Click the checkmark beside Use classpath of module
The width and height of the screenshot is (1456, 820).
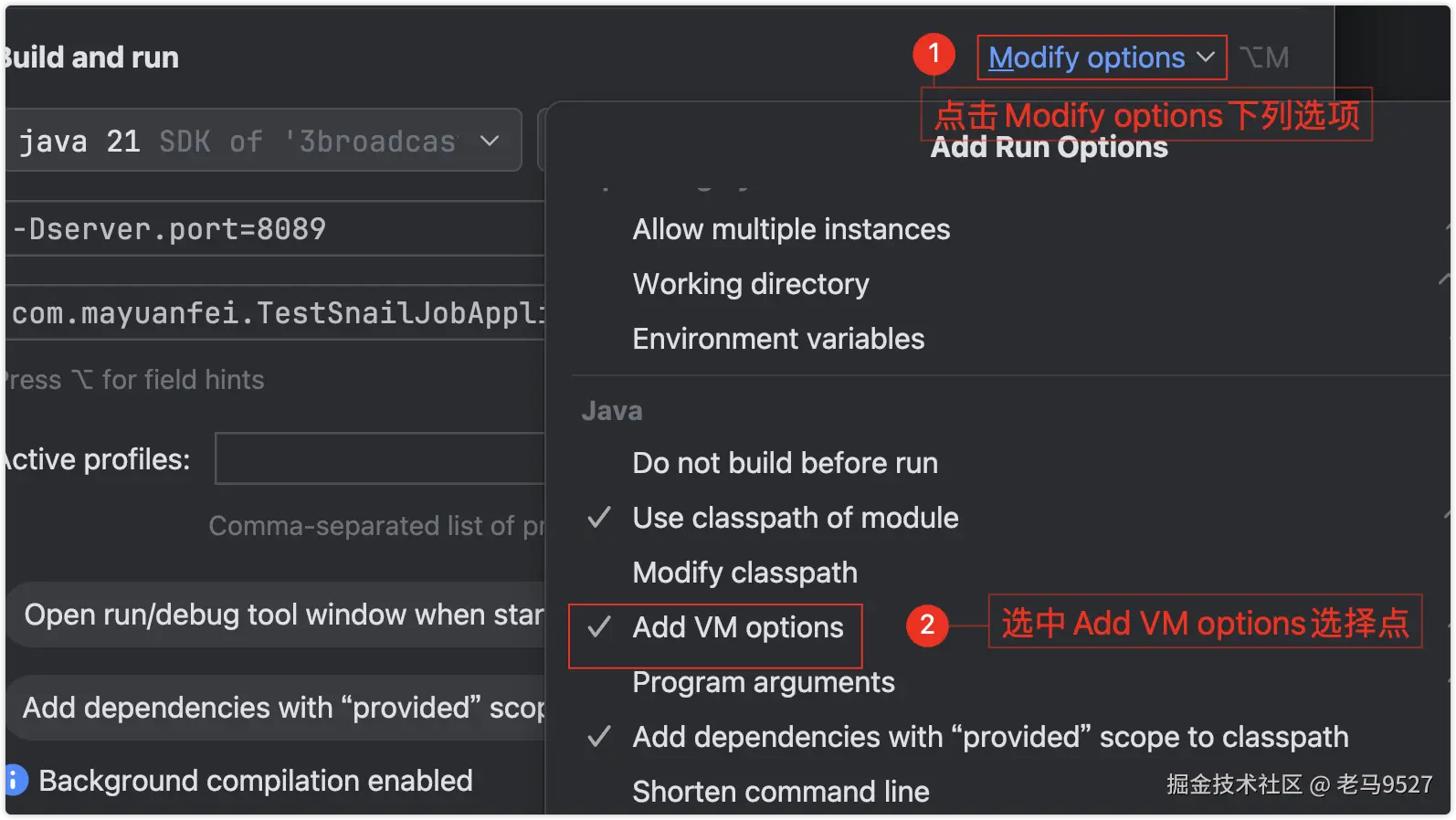(x=599, y=518)
